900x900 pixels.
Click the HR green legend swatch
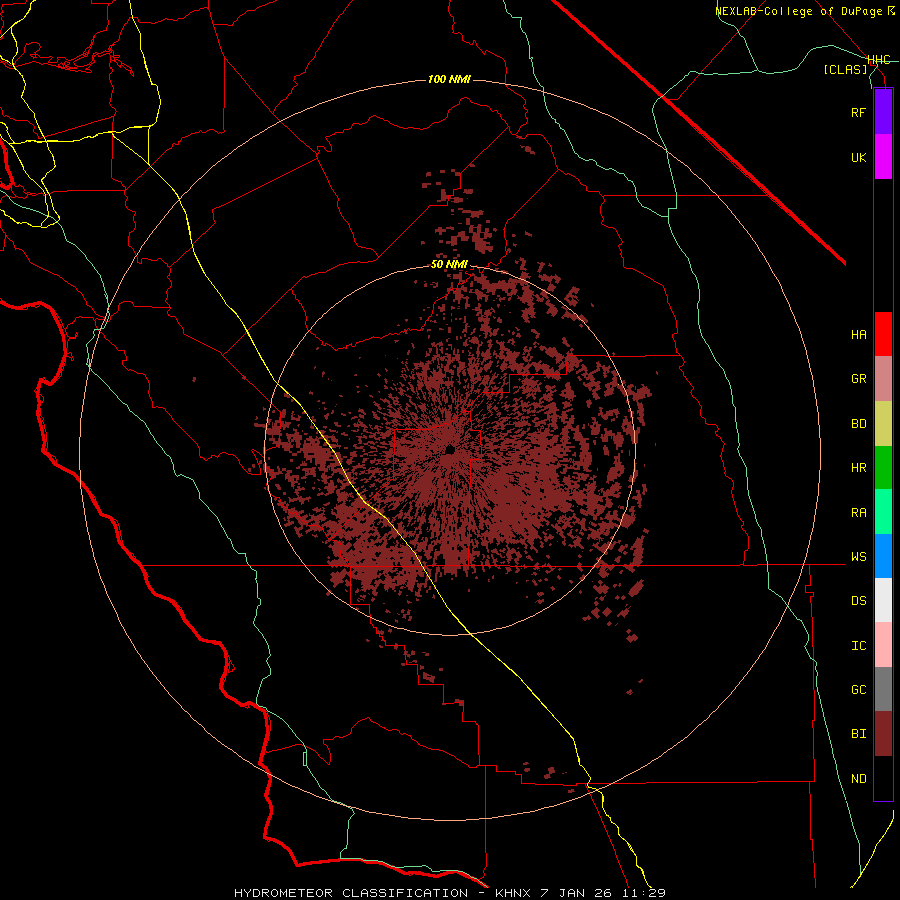coord(883,468)
